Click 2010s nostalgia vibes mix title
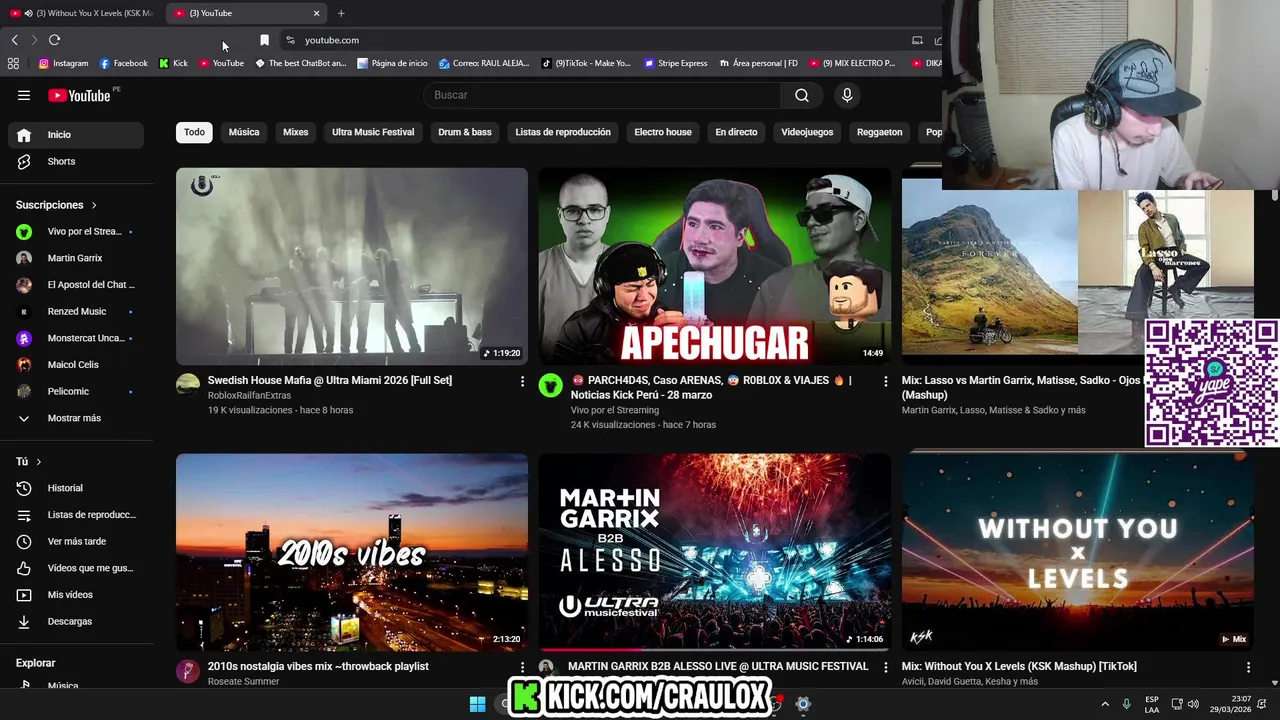The height and width of the screenshot is (720, 1280). pyautogui.click(x=318, y=667)
